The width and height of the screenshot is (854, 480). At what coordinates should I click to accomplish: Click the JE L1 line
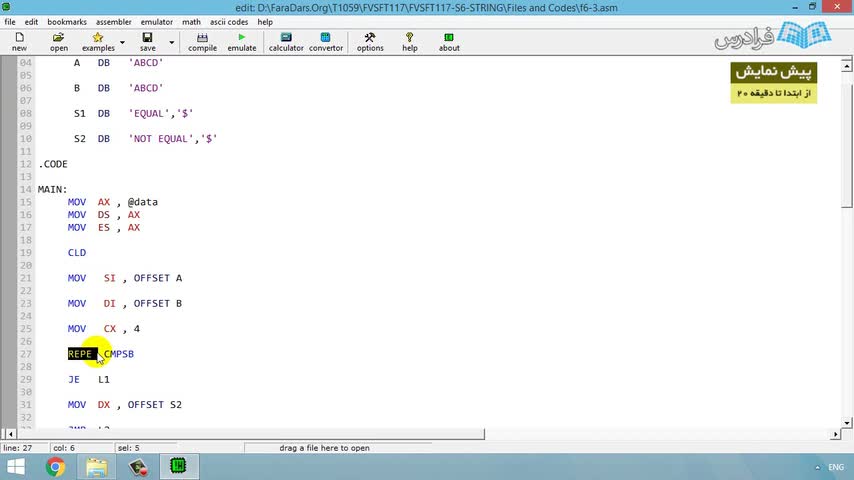coord(89,379)
